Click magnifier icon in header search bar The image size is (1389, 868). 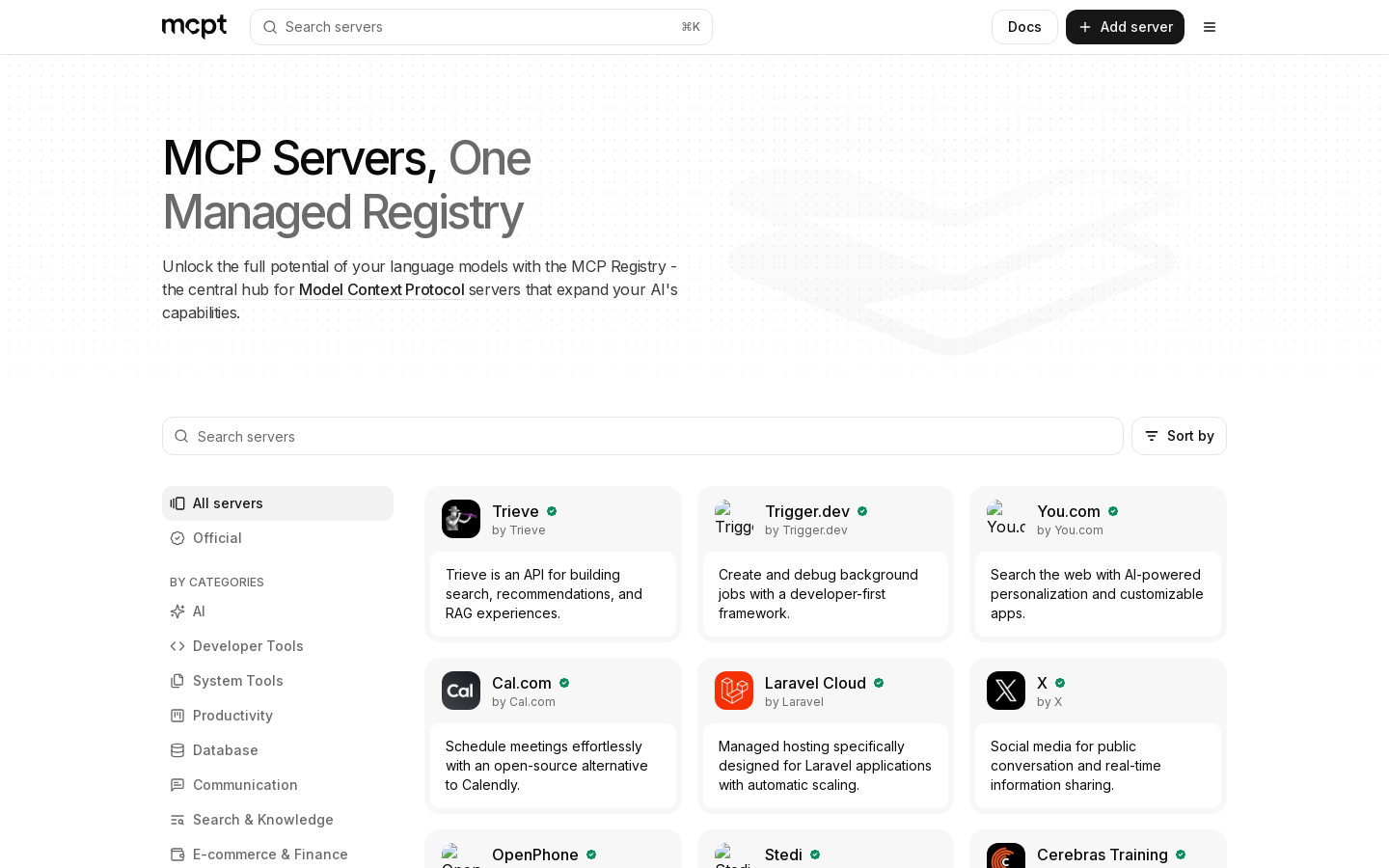(270, 27)
